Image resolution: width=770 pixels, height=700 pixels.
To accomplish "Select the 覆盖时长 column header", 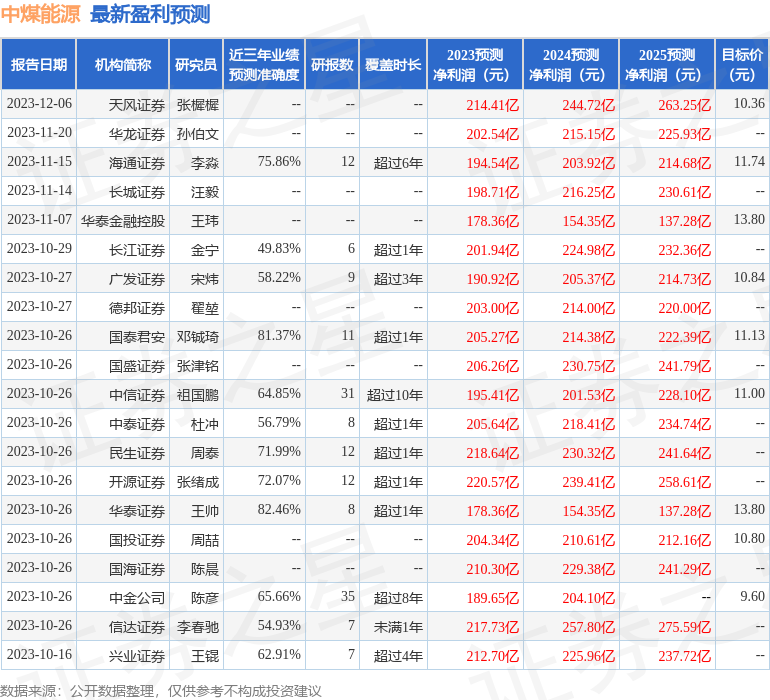I will pos(393,64).
